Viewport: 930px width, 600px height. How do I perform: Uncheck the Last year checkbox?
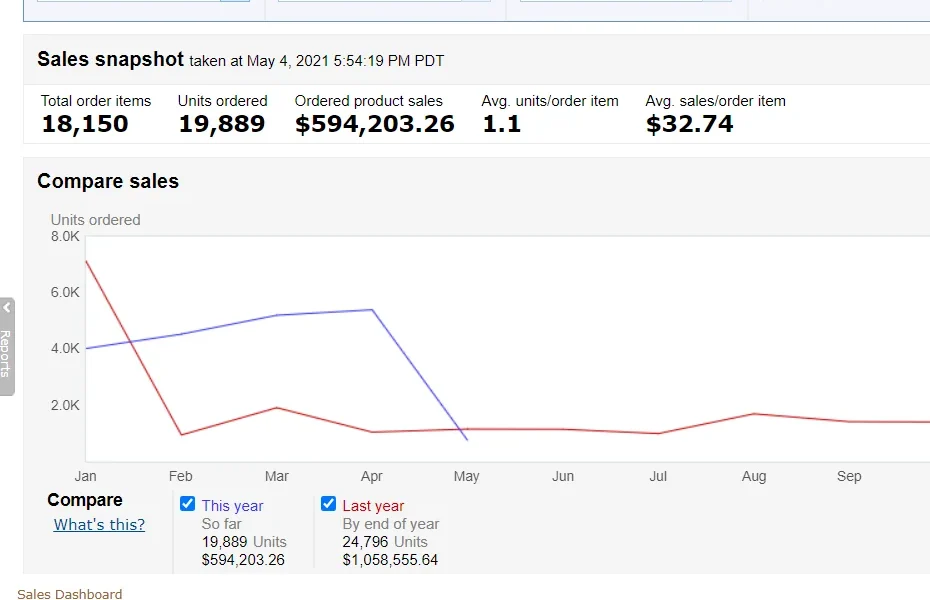click(x=328, y=504)
